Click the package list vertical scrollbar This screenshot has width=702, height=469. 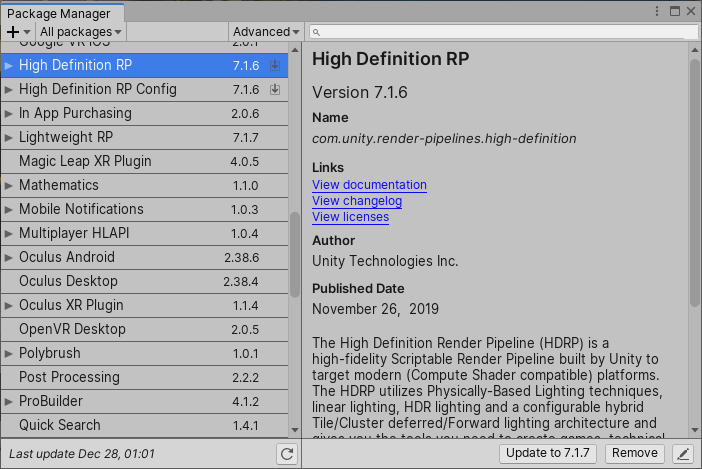point(294,254)
